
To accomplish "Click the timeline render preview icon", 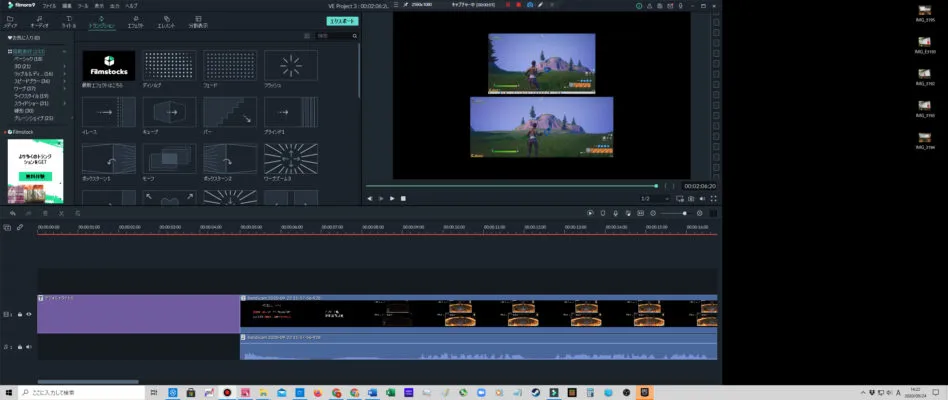I will coord(591,213).
